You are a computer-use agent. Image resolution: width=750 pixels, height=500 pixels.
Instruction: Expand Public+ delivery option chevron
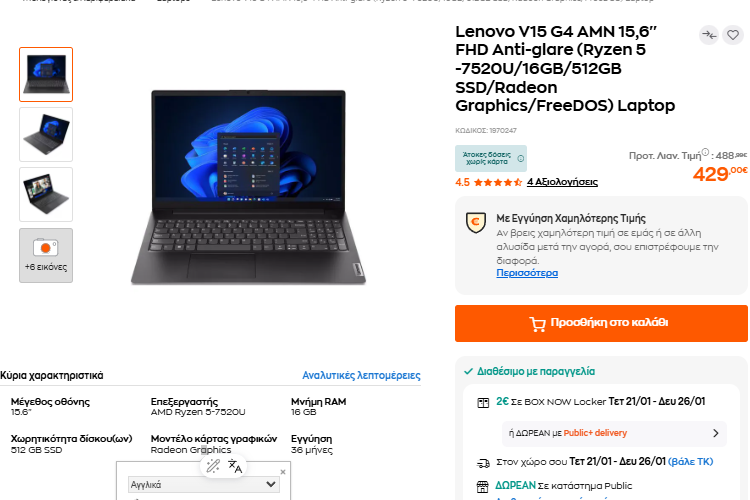[716, 433]
